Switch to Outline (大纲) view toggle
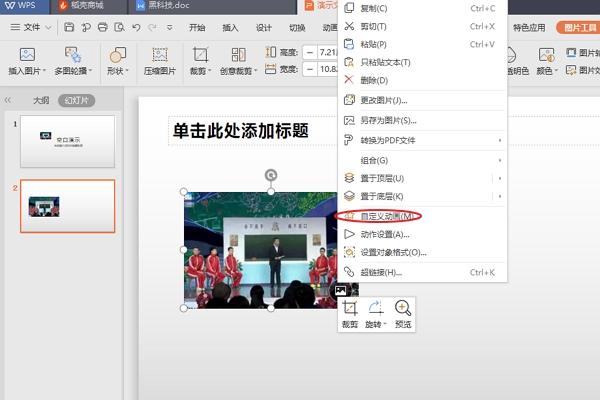The height and width of the screenshot is (400, 600). pos(41,100)
